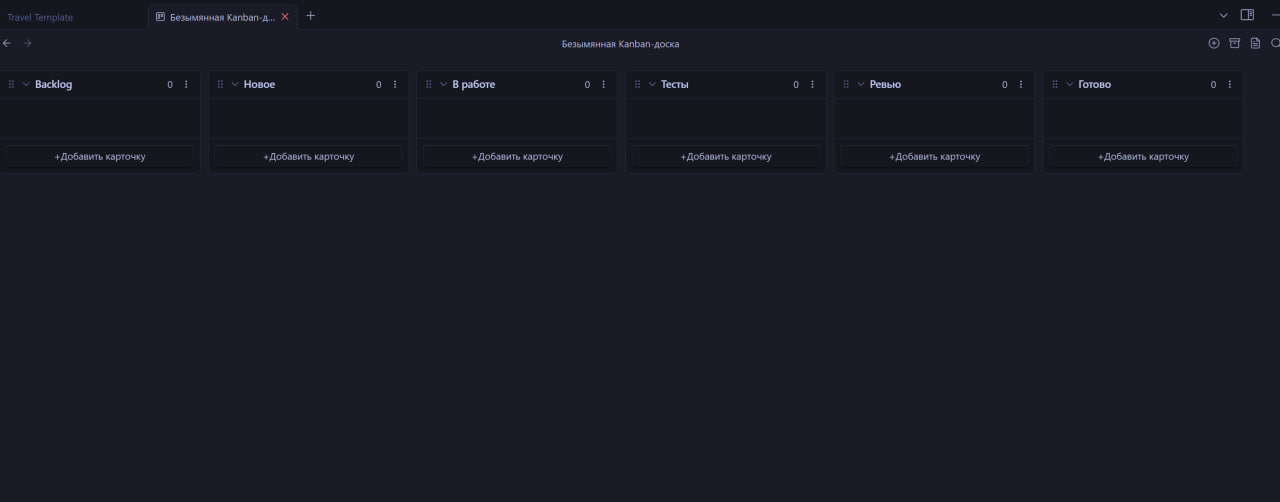The image size is (1280, 502).
Task: Grab the Тесты column drag handle
Action: [x=638, y=85]
